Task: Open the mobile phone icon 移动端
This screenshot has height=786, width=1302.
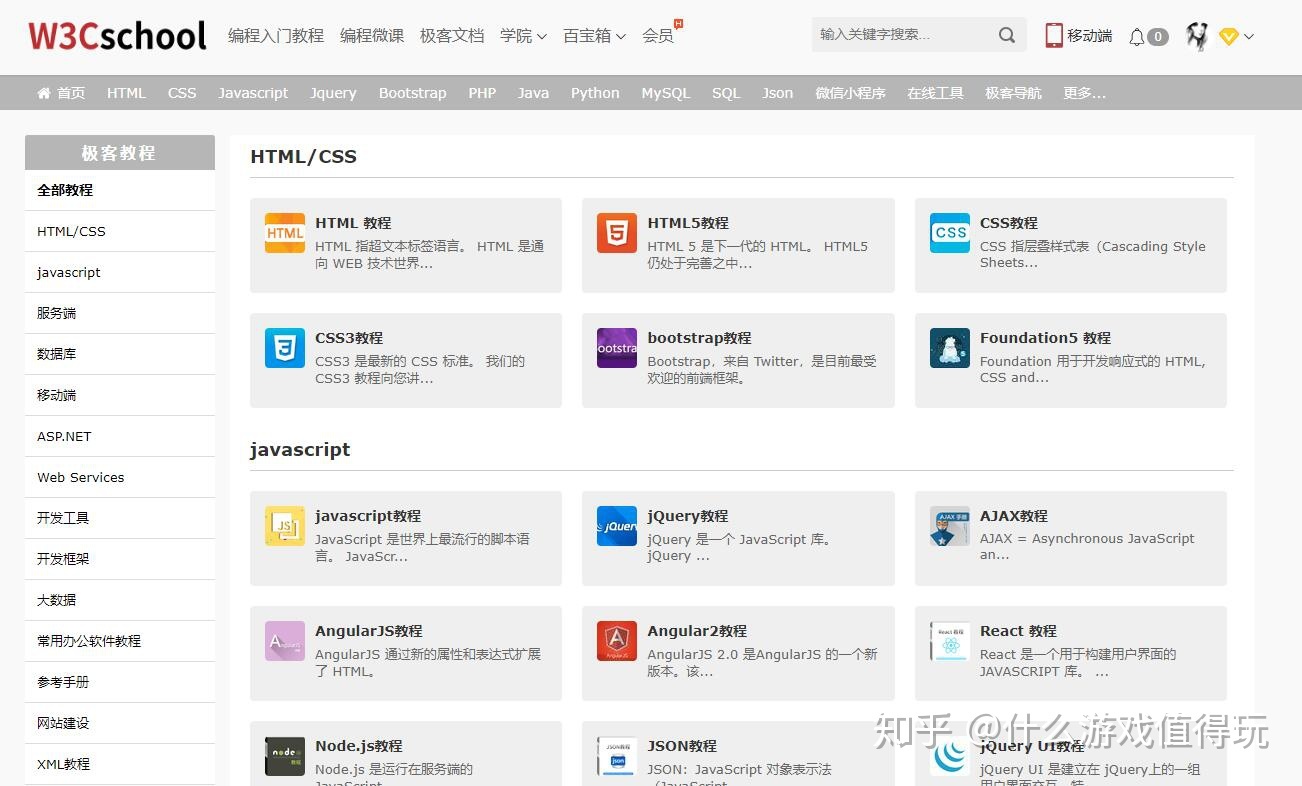Action: tap(1054, 35)
